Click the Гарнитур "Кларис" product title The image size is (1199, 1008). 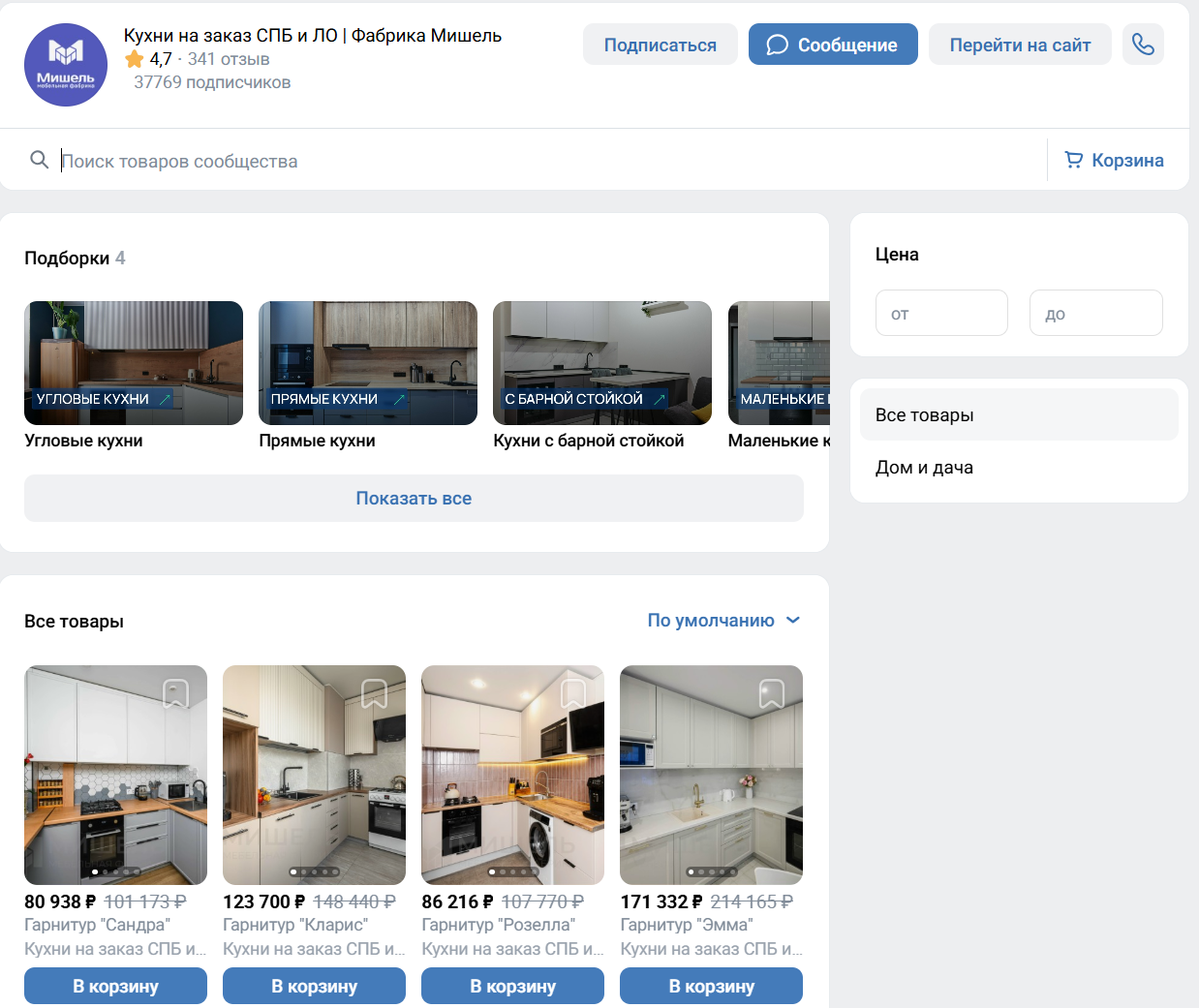(295, 925)
